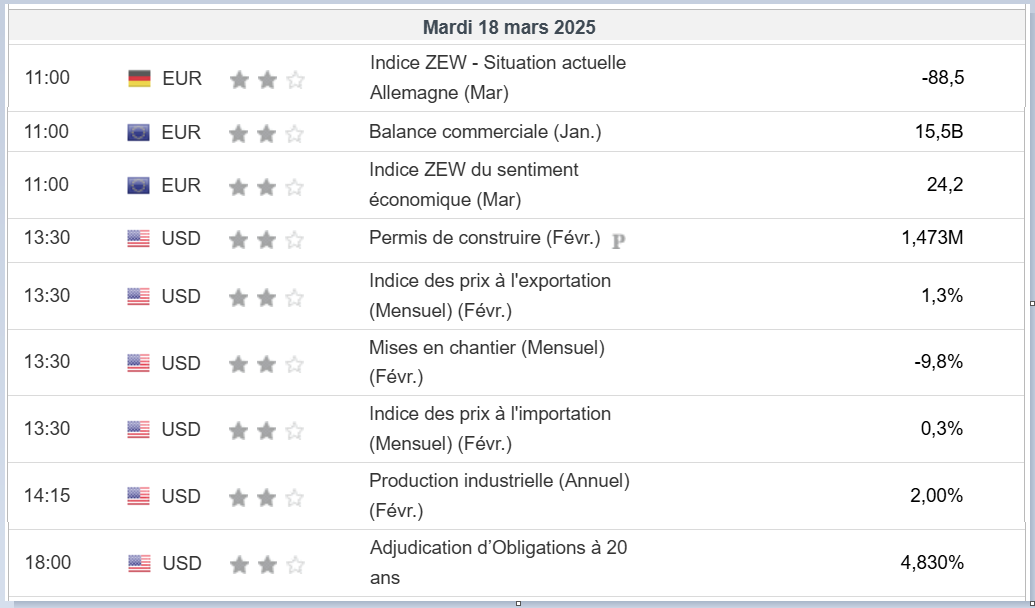Open the Balance commerciale (Jan.) event

click(x=485, y=132)
